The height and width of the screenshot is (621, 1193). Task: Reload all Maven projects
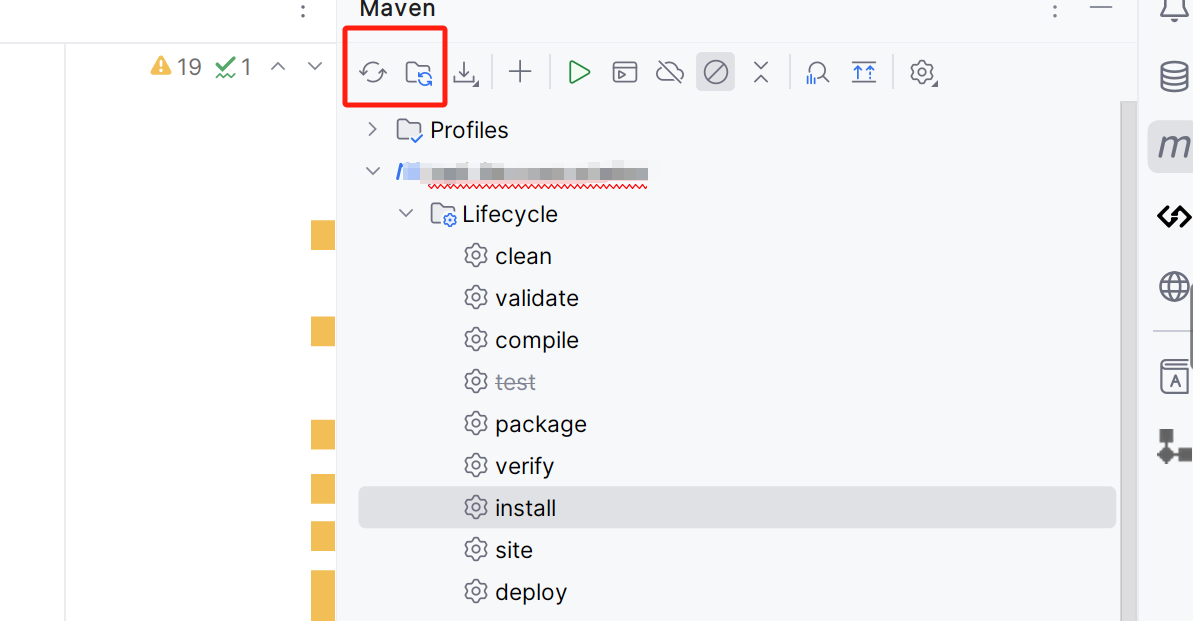pyautogui.click(x=373, y=72)
